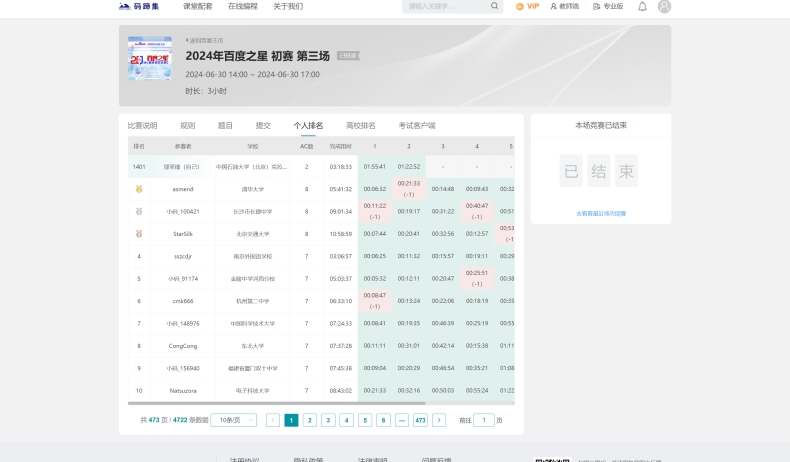Click 返回竞赛主页 back link
790x462 pixels.
tap(205, 41)
